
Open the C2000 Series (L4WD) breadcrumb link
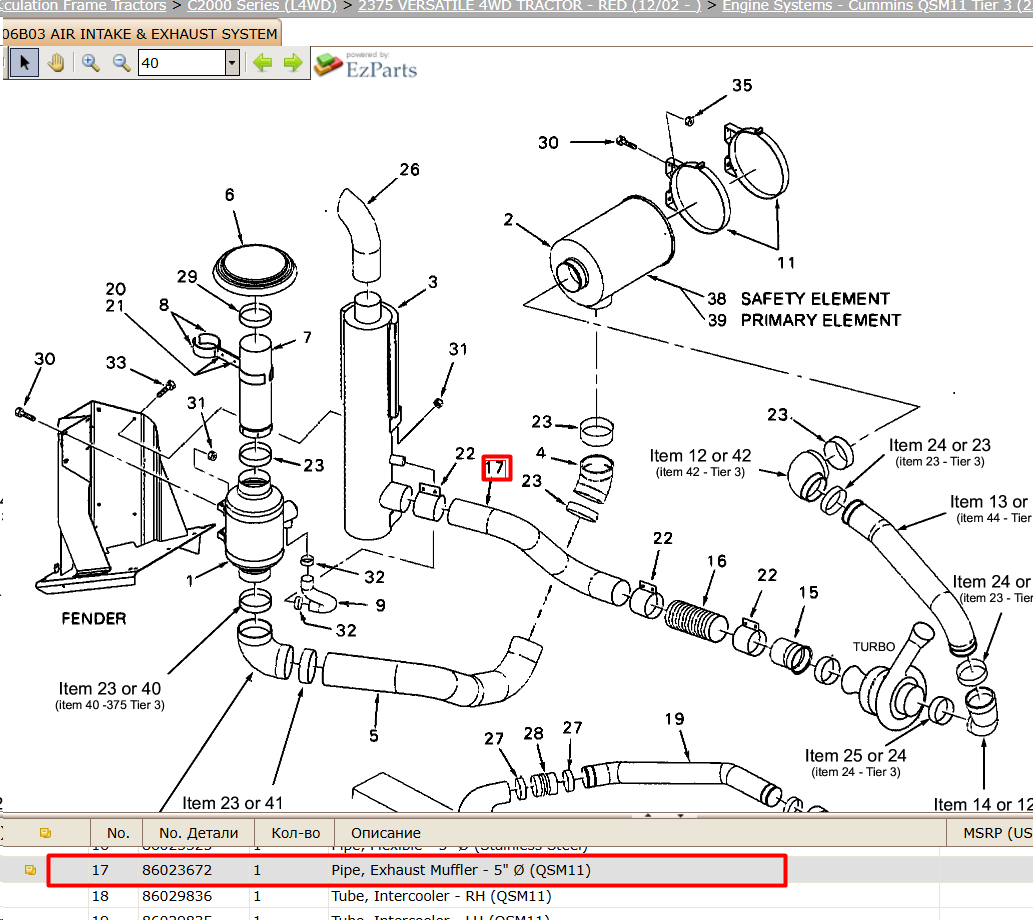pyautogui.click(x=262, y=6)
